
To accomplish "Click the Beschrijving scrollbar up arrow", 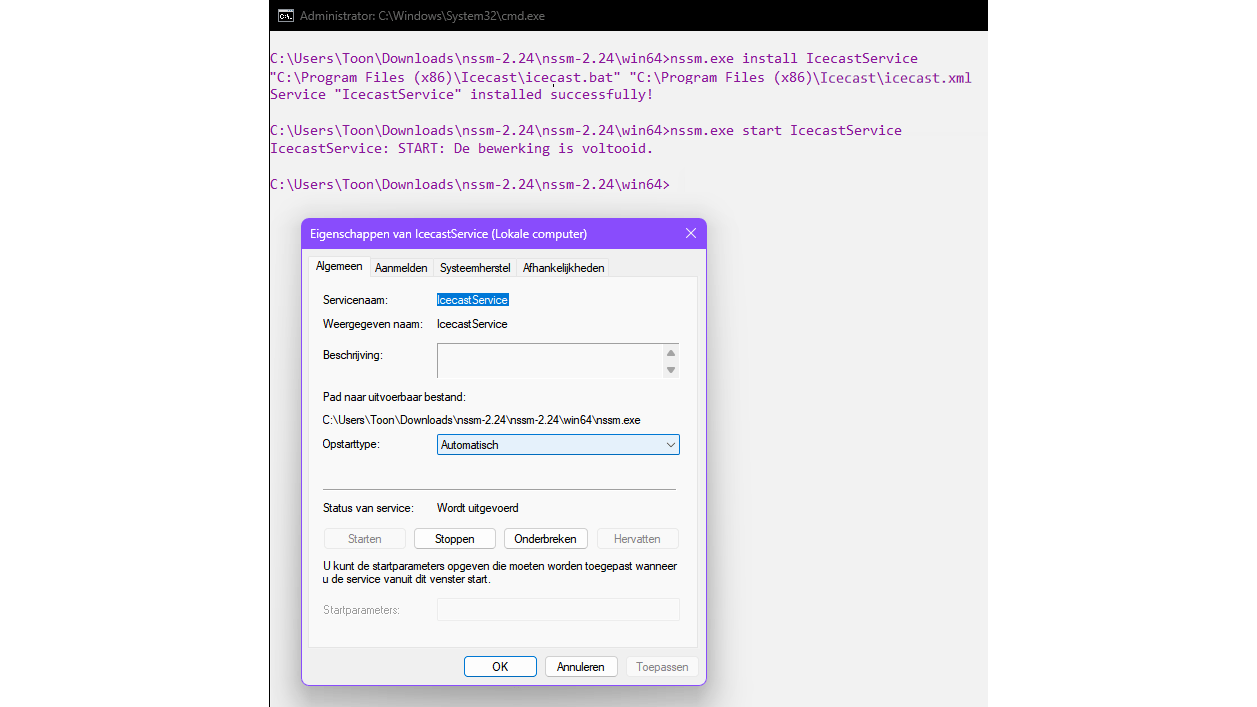I will [671, 353].
